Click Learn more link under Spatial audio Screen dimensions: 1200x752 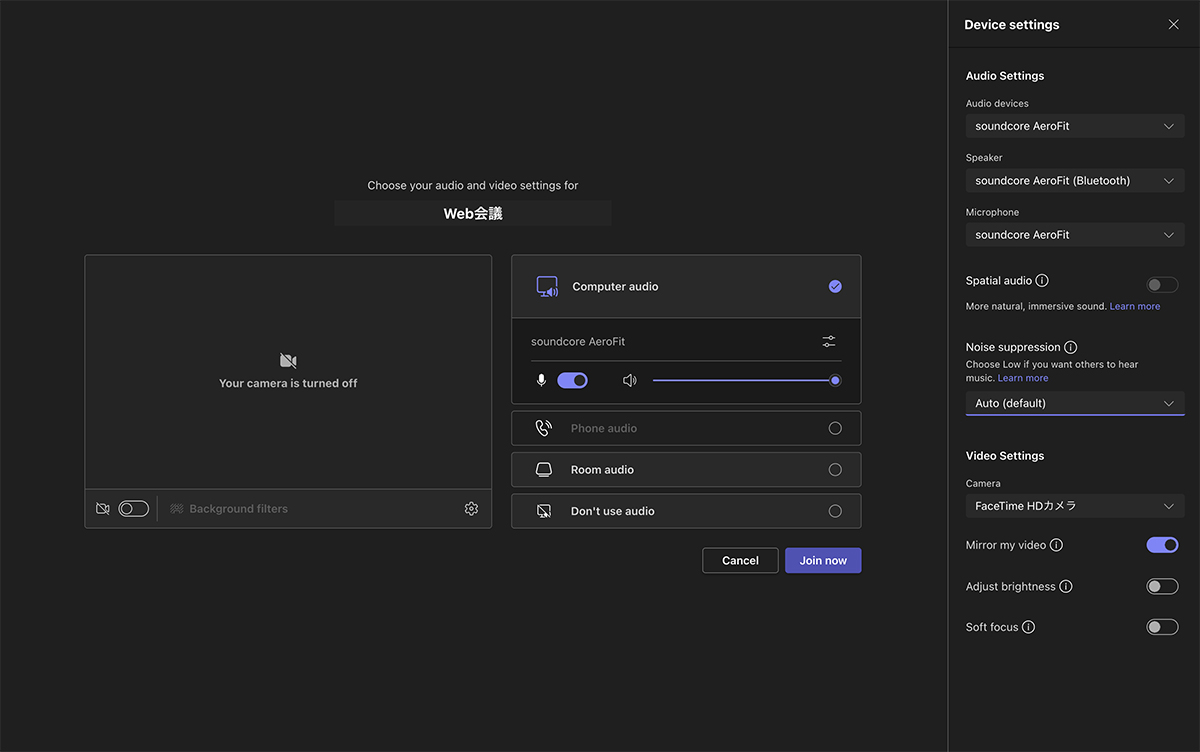coord(1134,306)
